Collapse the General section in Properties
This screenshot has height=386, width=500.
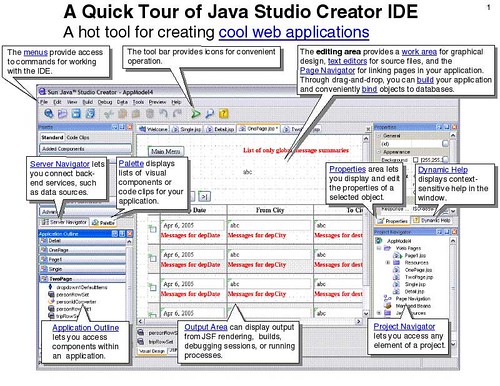coord(379,136)
